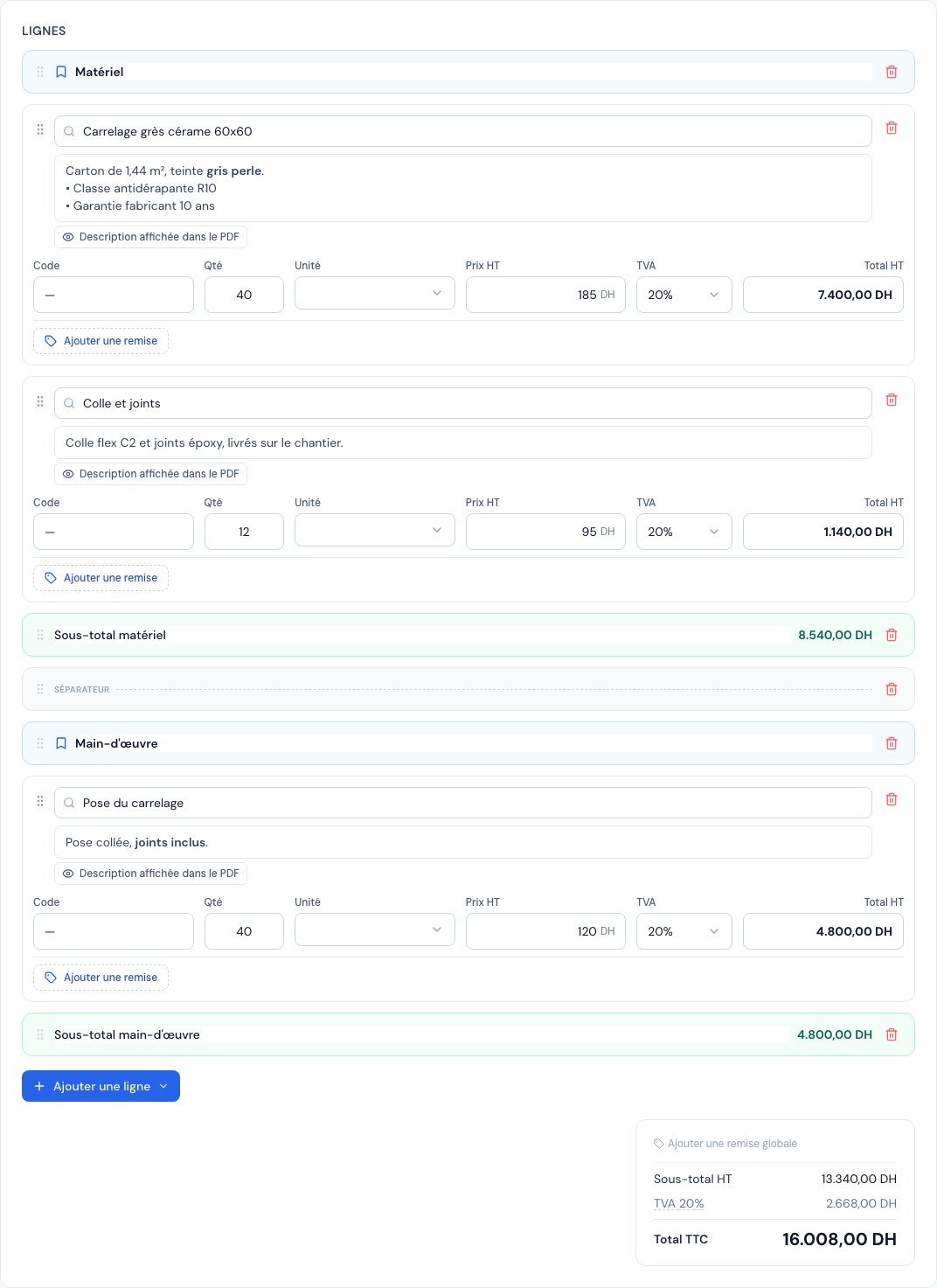
Task: Click the 16.008,00 DH Total TTC amount
Action: point(839,1239)
